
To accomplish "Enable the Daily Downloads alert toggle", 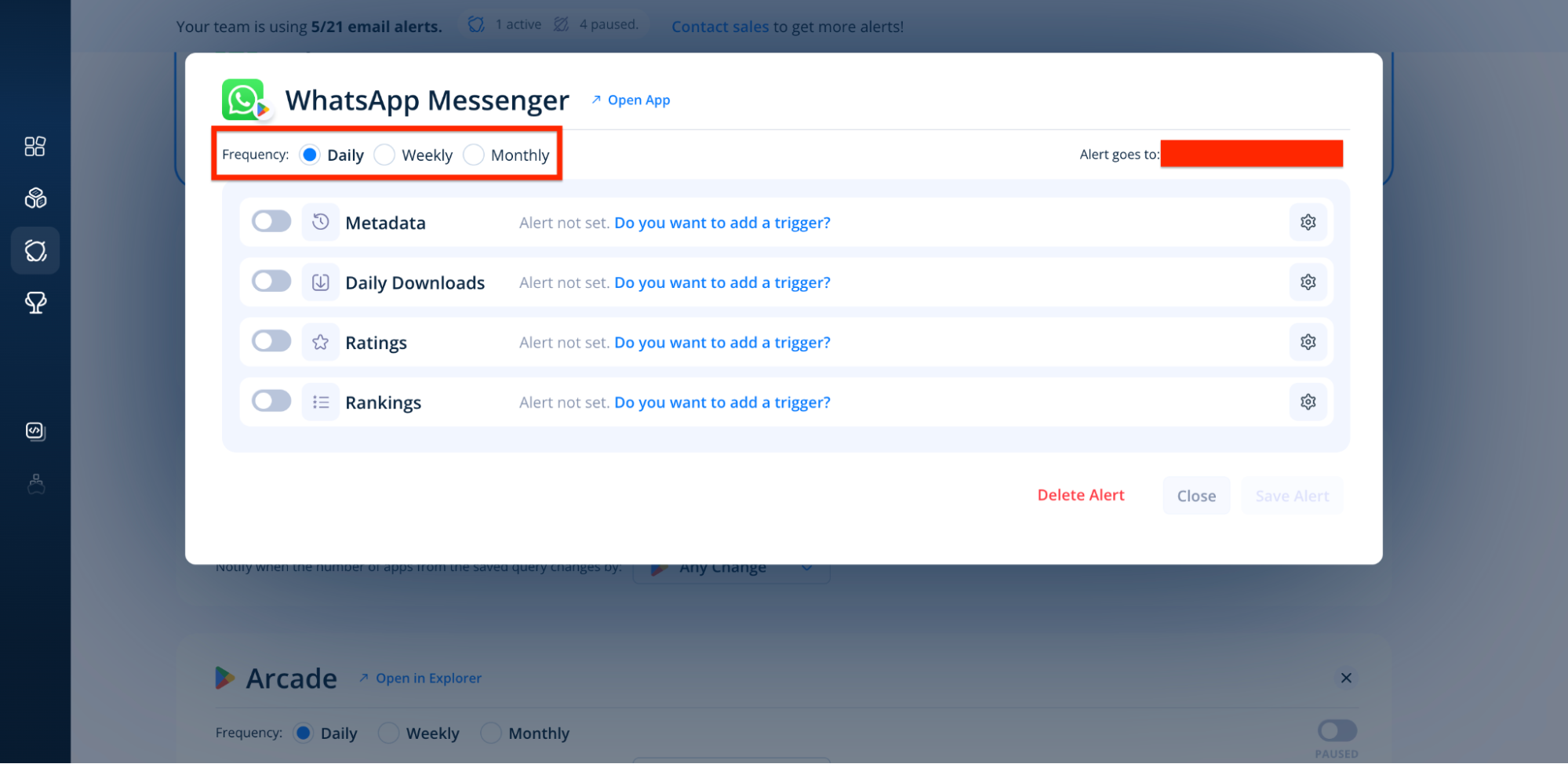I will (271, 282).
